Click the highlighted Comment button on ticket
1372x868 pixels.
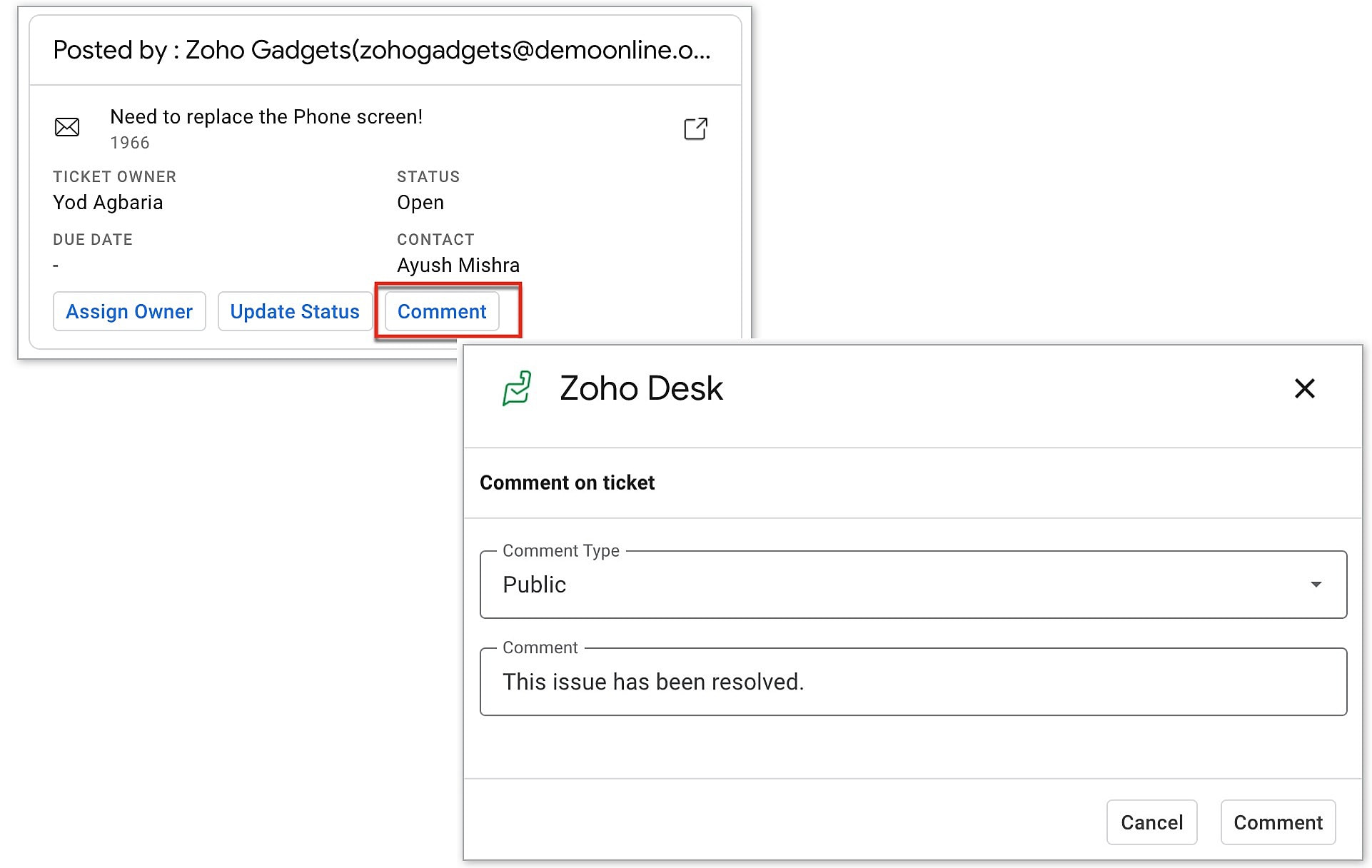coord(442,311)
